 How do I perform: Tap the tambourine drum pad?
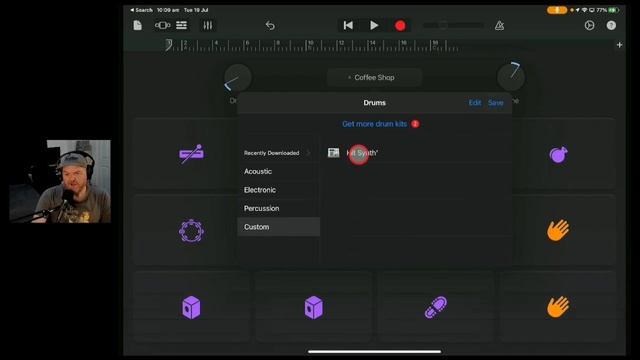coord(191,231)
